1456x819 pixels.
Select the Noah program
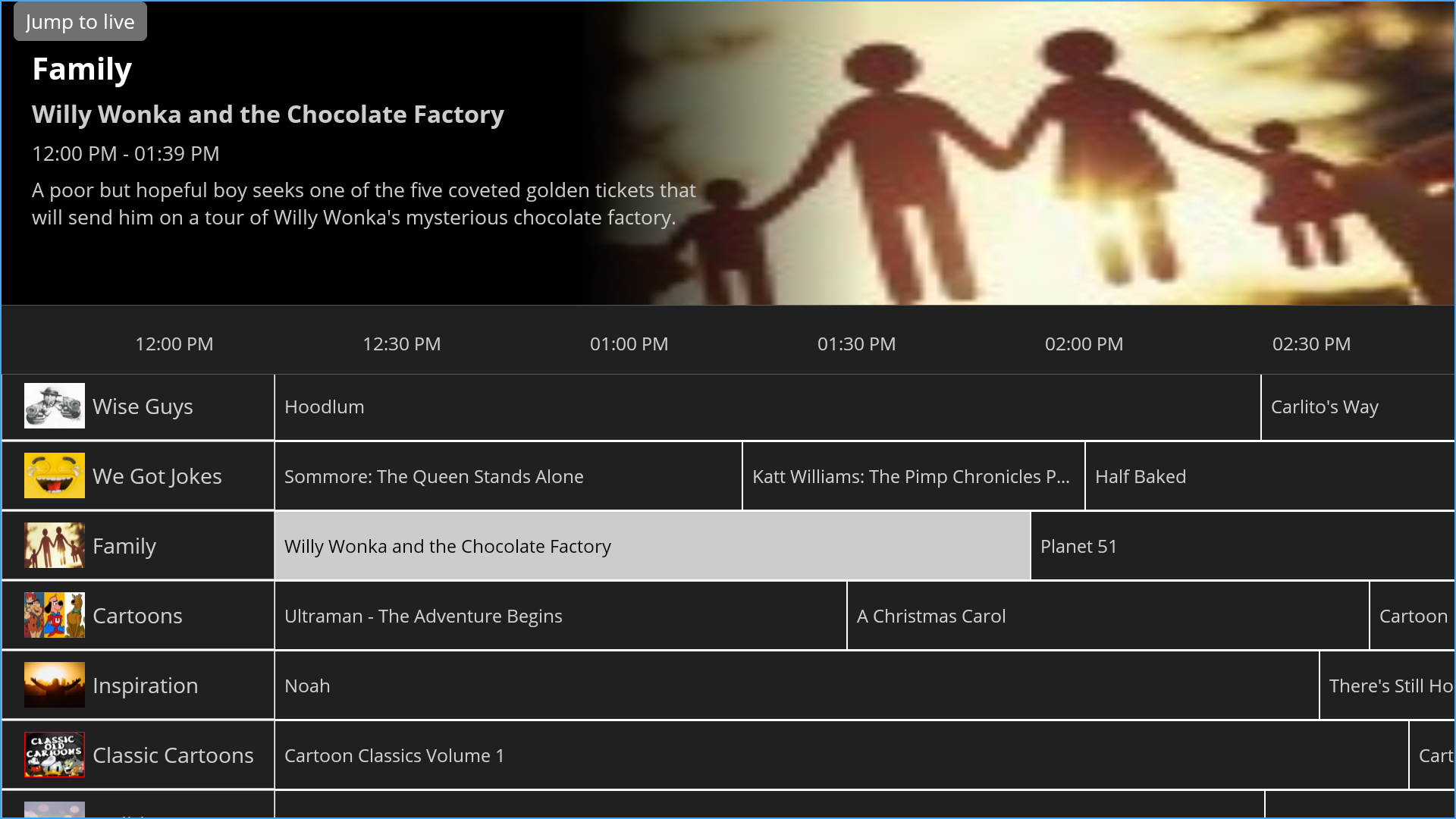(x=796, y=686)
